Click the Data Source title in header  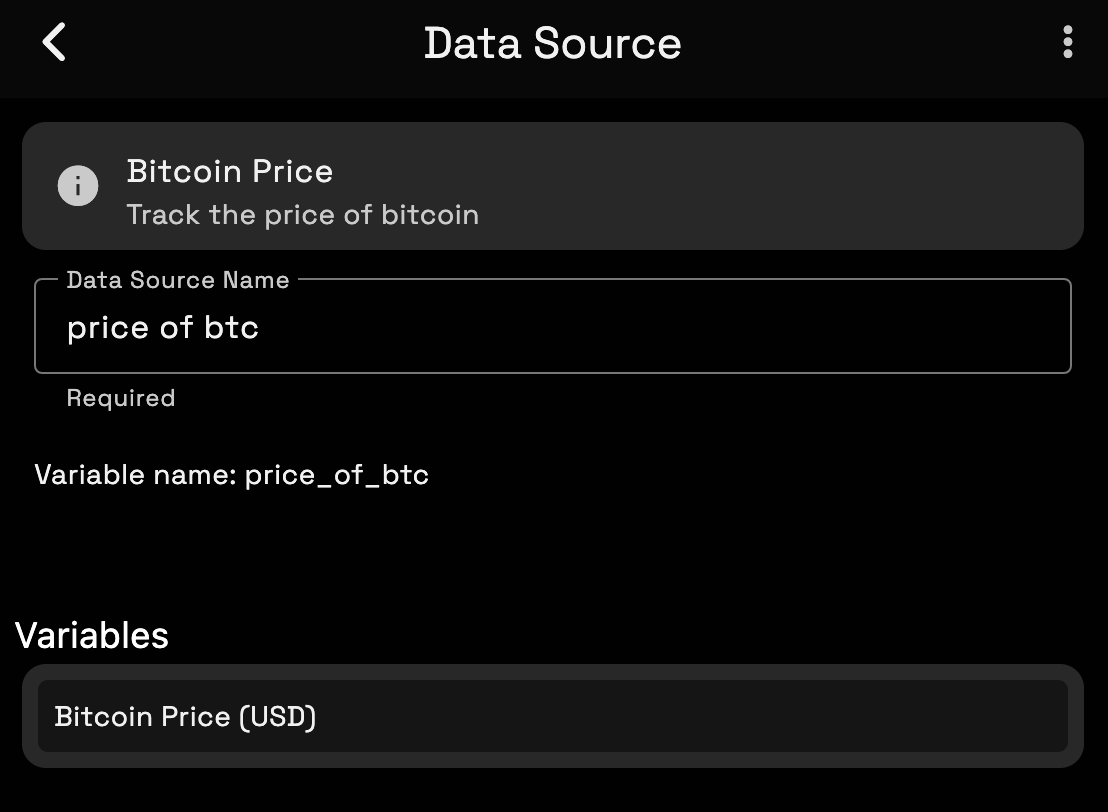point(552,43)
